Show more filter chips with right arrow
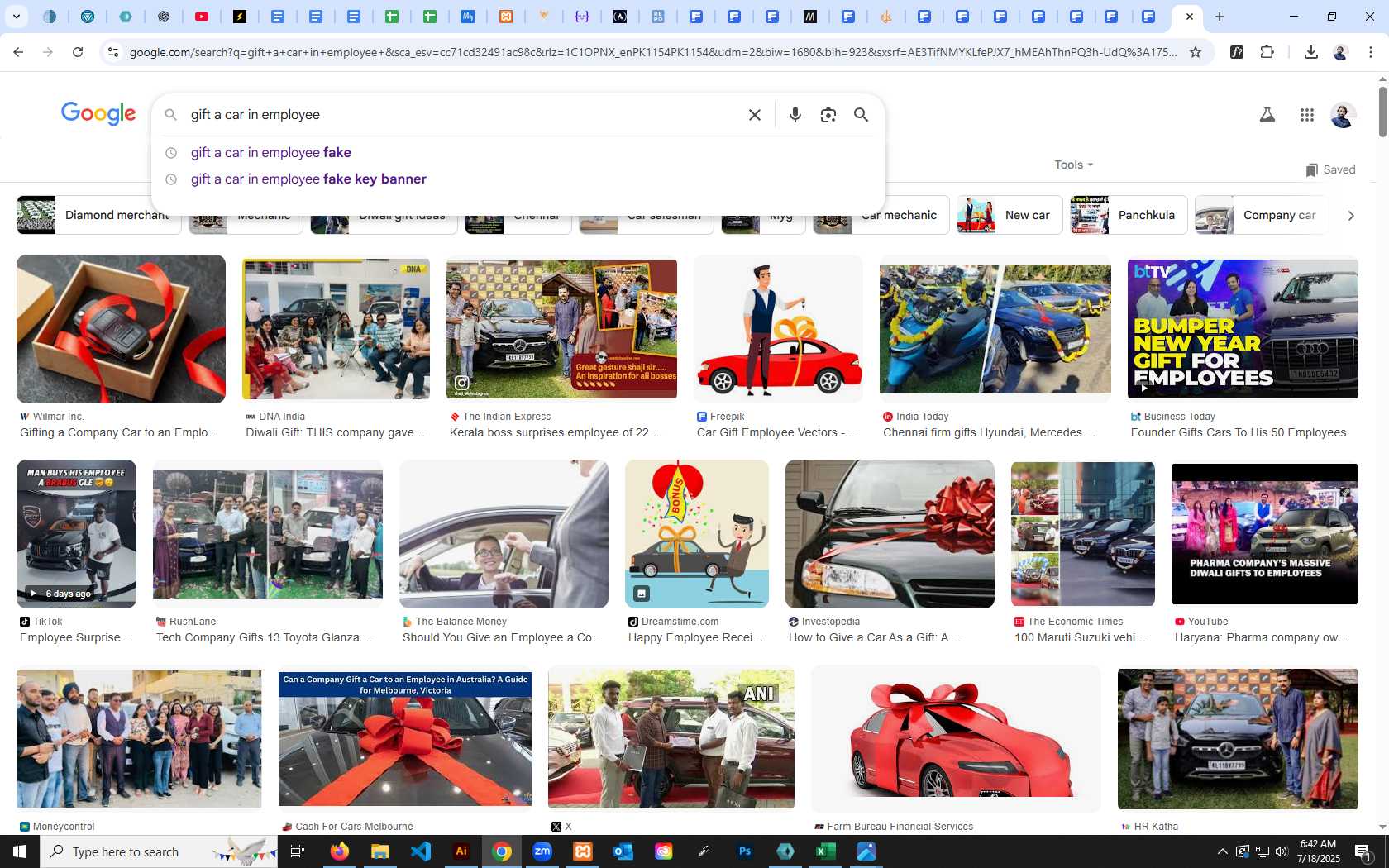 point(1351,215)
